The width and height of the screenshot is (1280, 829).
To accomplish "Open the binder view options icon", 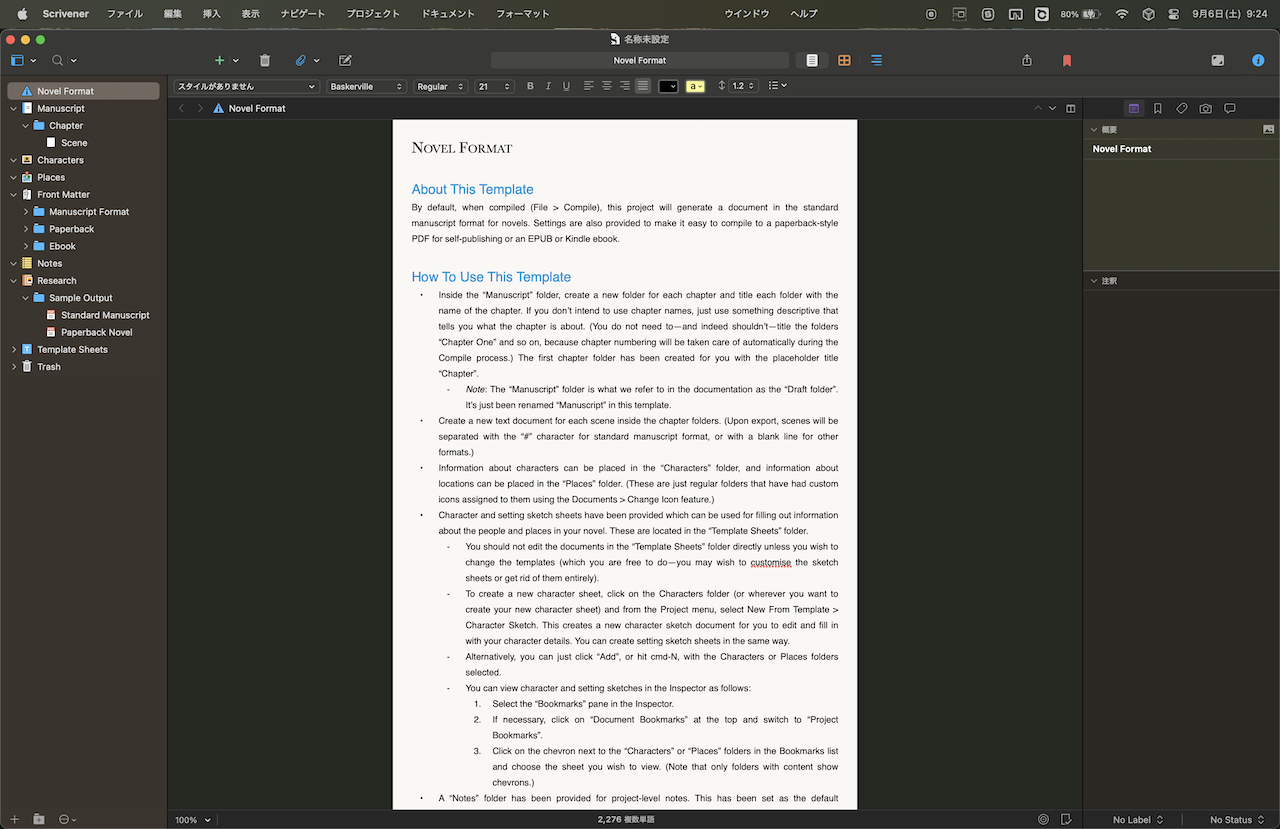I will coord(18,60).
